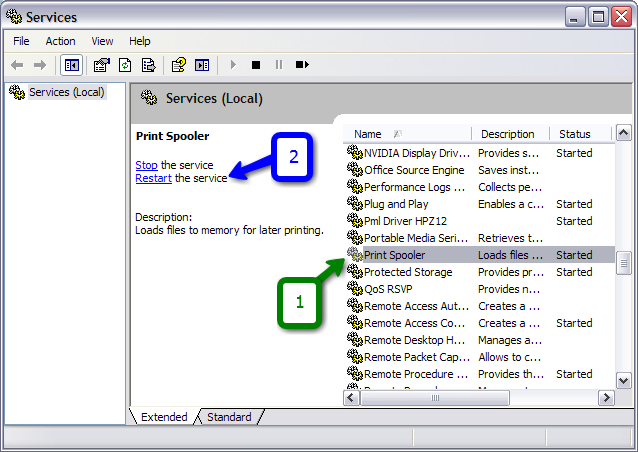Image resolution: width=638 pixels, height=452 pixels.
Task: Click the vertical scrollbar up arrow
Action: 623,133
